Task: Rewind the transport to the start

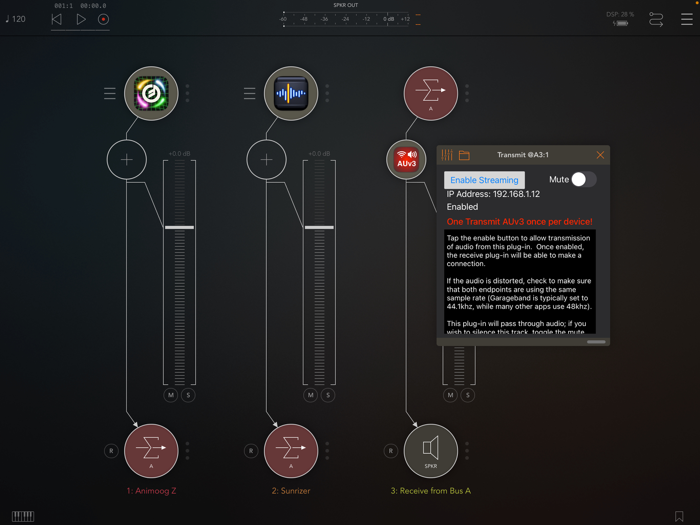Action: pos(57,19)
